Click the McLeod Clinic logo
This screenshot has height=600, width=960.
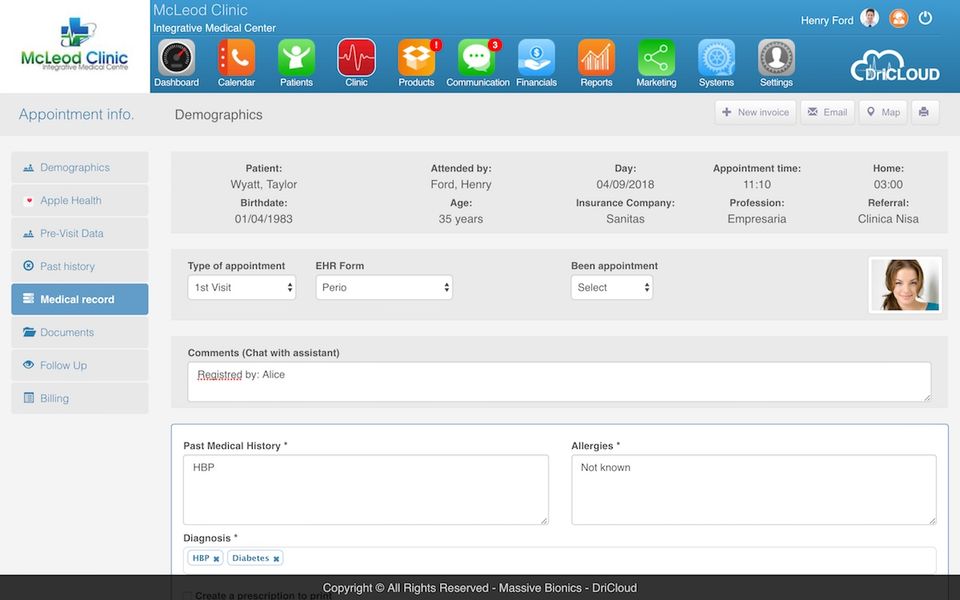[x=75, y=45]
